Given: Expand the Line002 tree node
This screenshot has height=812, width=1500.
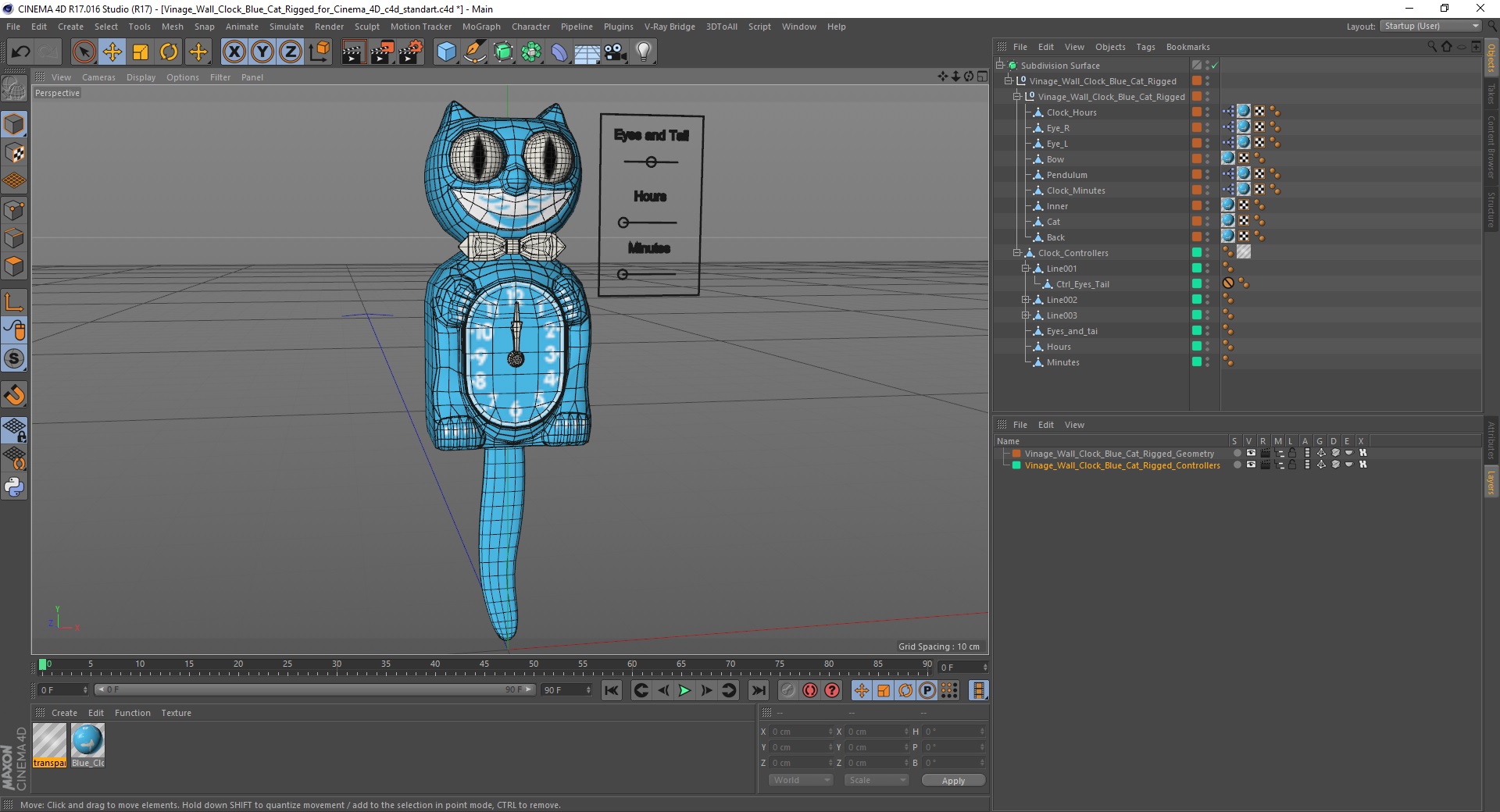Looking at the screenshot, I should pos(1025,300).
